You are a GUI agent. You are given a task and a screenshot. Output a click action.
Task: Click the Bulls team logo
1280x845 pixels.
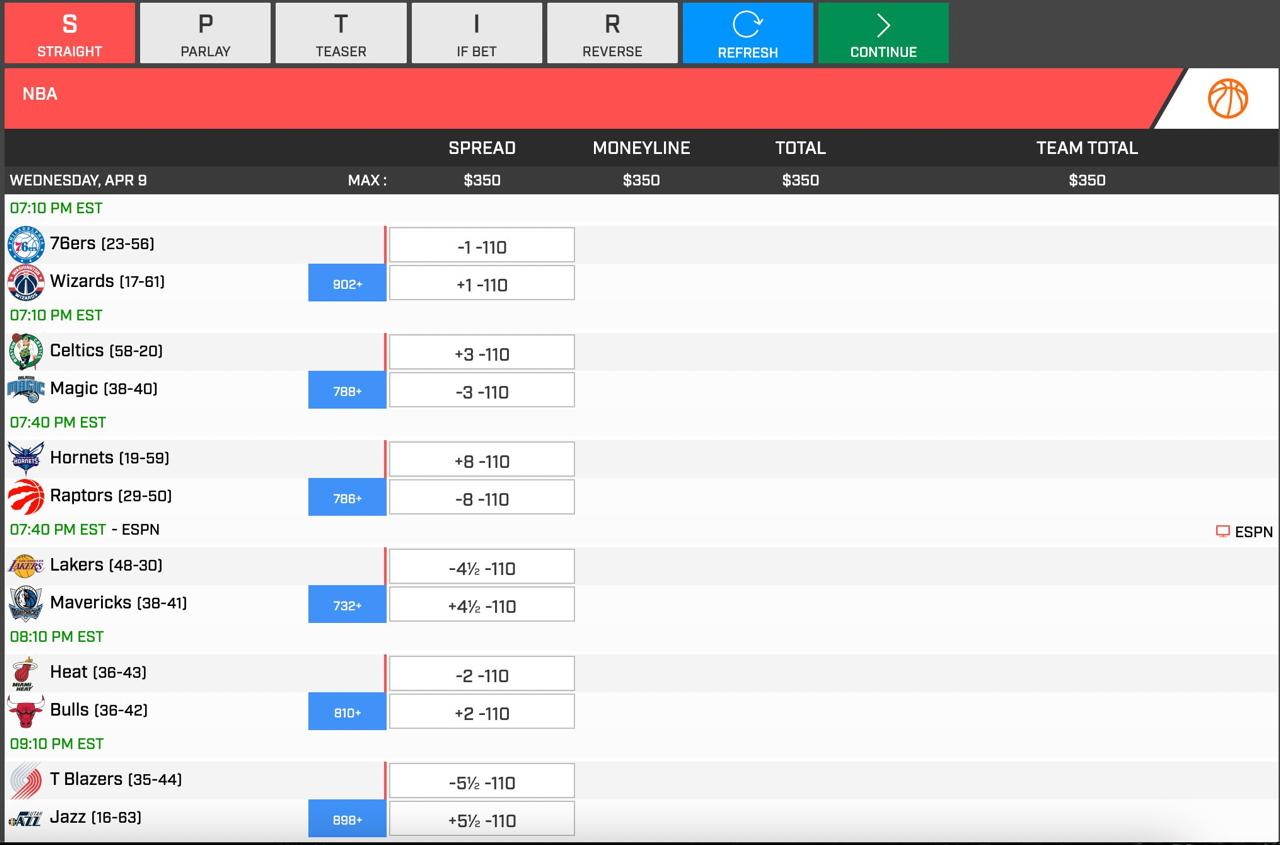(26, 711)
